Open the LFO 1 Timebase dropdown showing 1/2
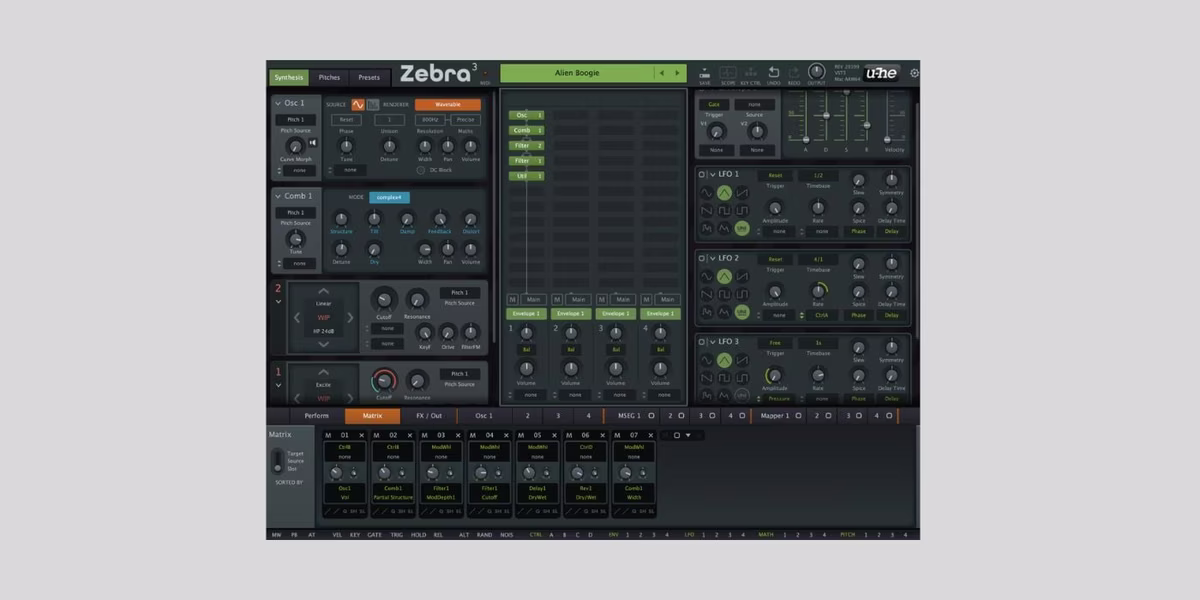This screenshot has height=600, width=1200. click(818, 175)
